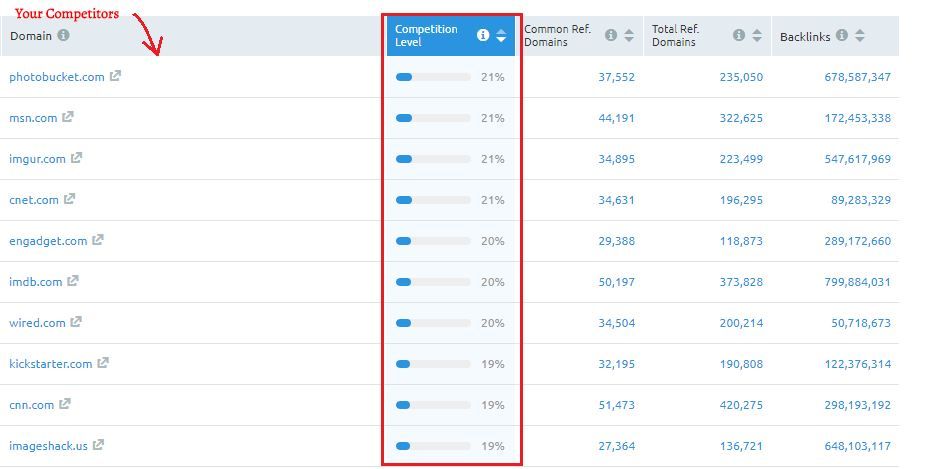The height and width of the screenshot is (469, 925).
Task: Click imdb.com competition level bar
Action: click(433, 282)
